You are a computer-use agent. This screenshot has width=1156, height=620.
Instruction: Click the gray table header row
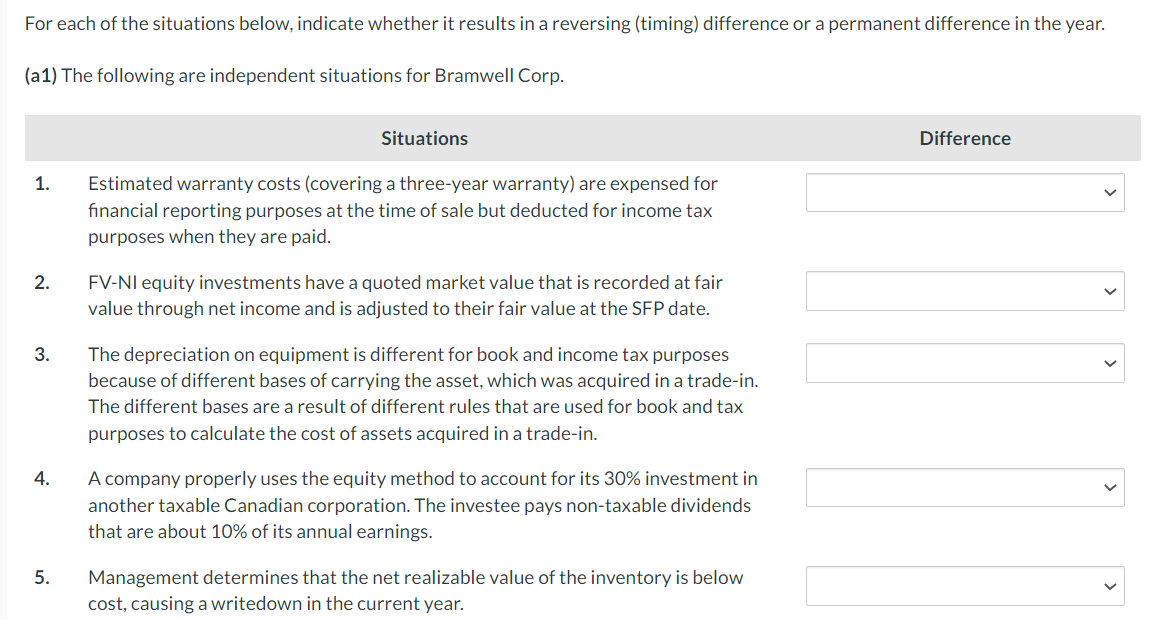click(x=580, y=138)
